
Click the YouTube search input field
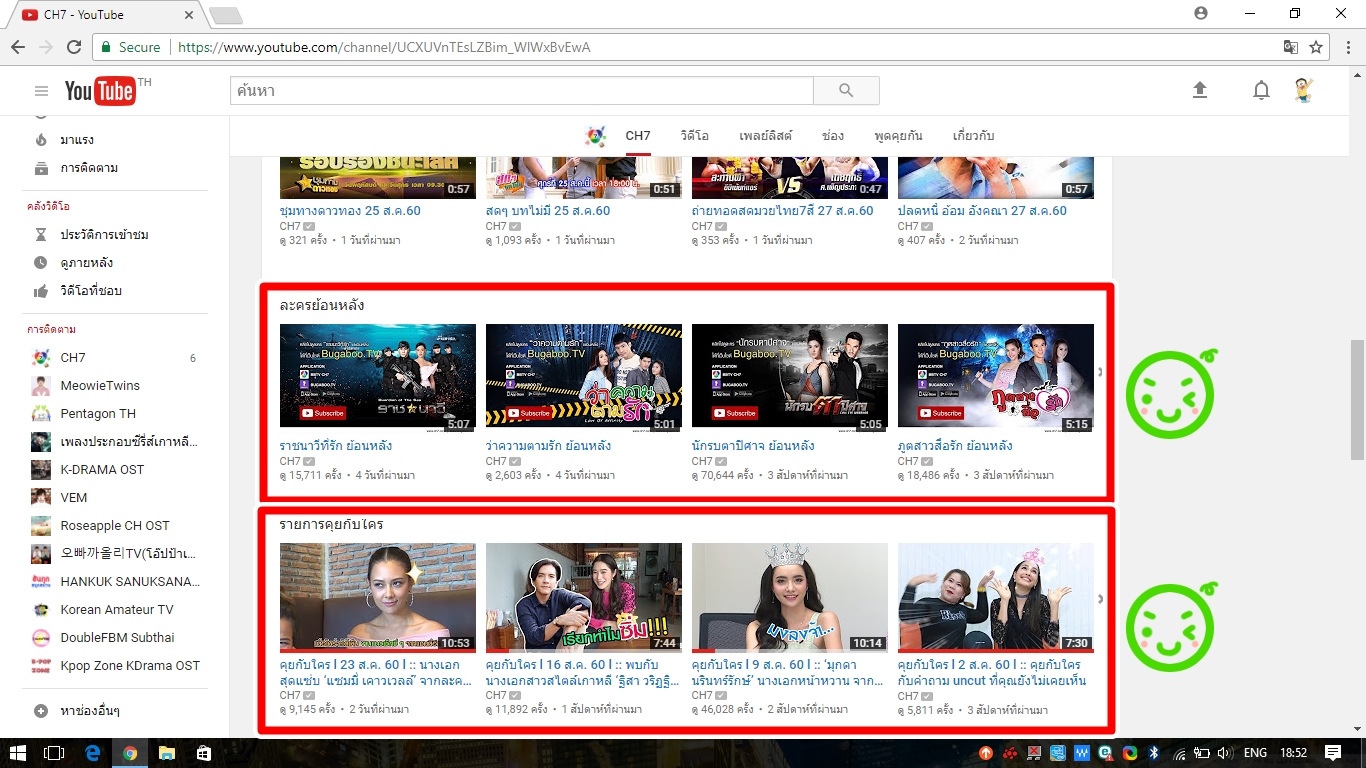tap(521, 91)
